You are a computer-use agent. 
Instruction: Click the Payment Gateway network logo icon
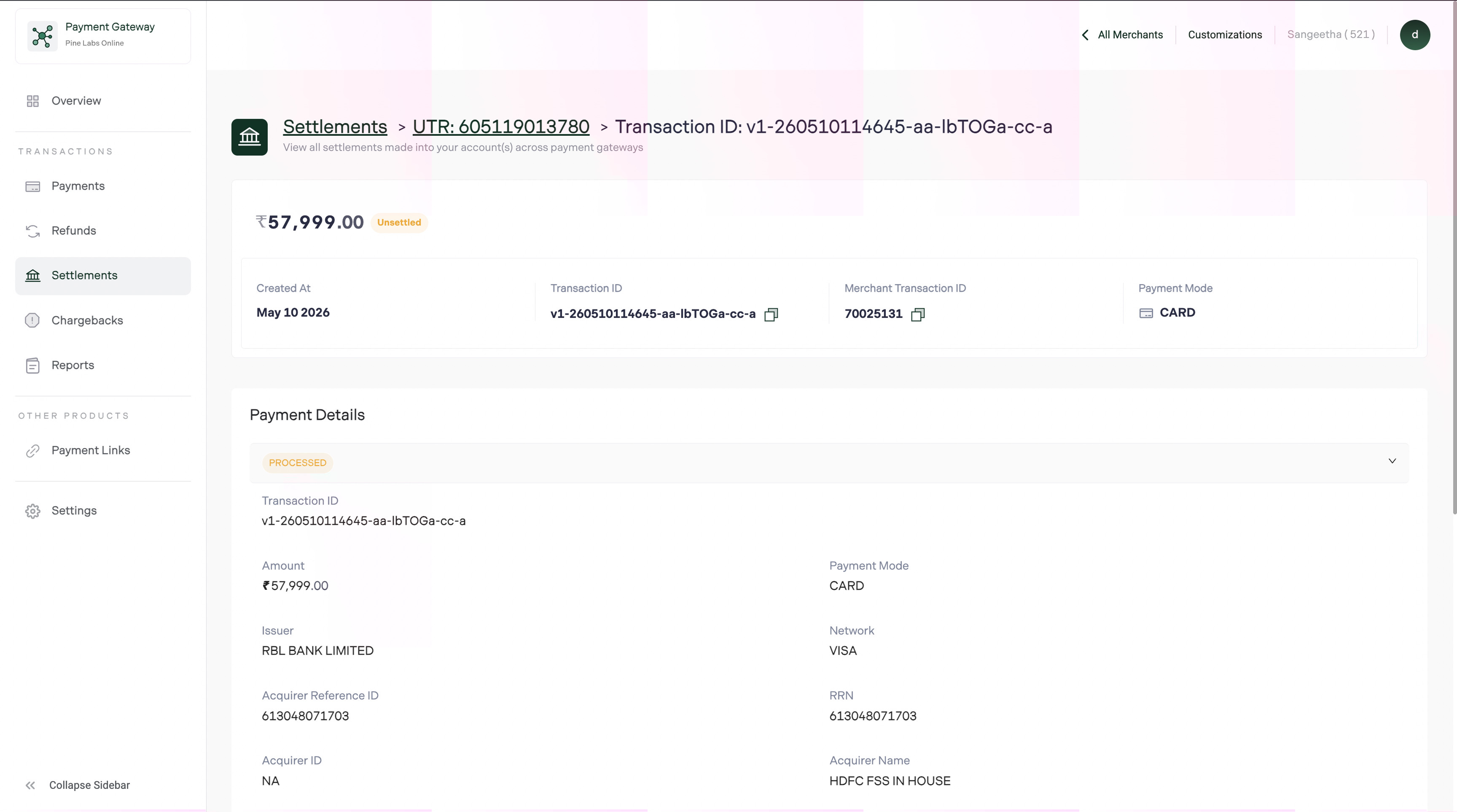tap(43, 36)
